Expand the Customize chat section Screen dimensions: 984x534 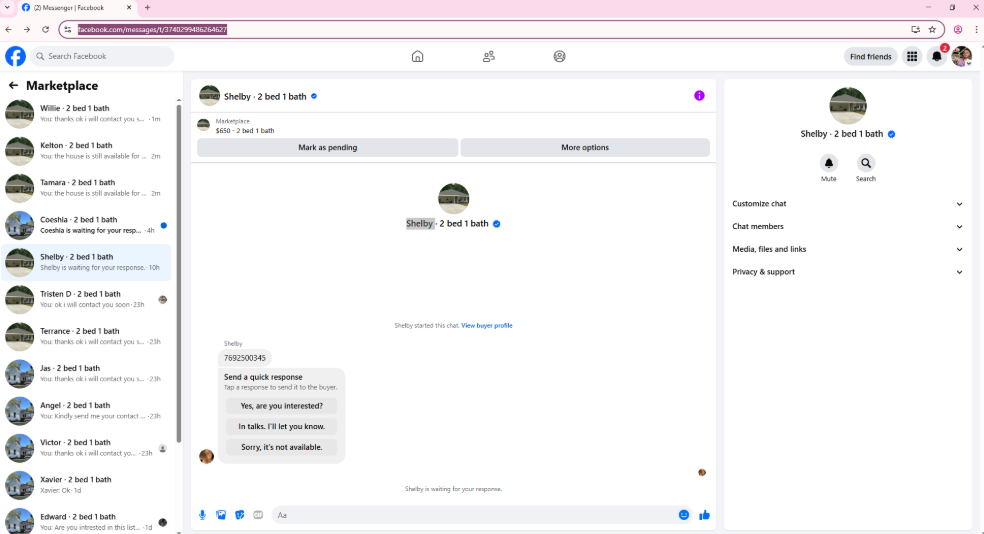point(847,204)
